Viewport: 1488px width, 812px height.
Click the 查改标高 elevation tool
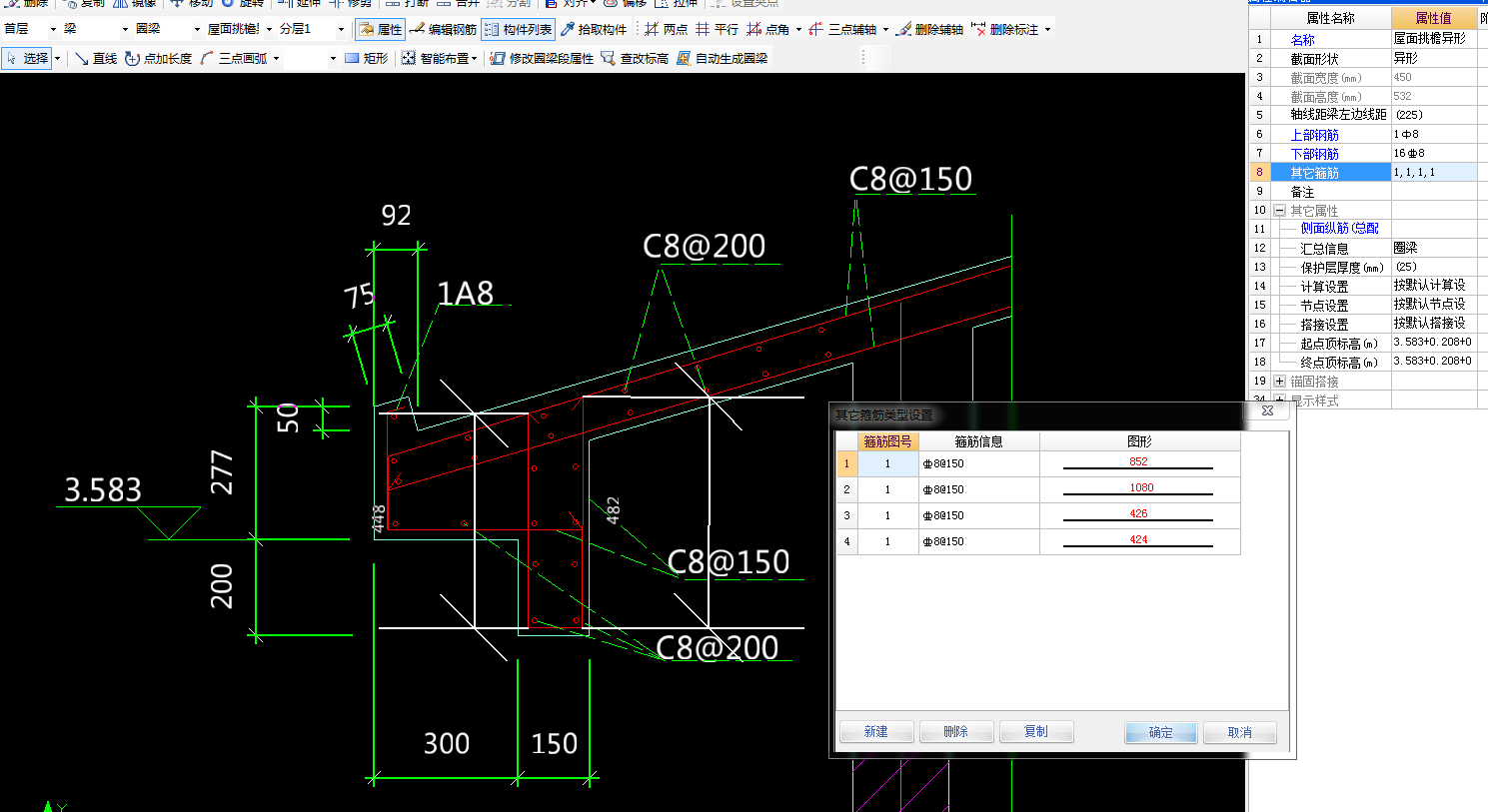(635, 59)
